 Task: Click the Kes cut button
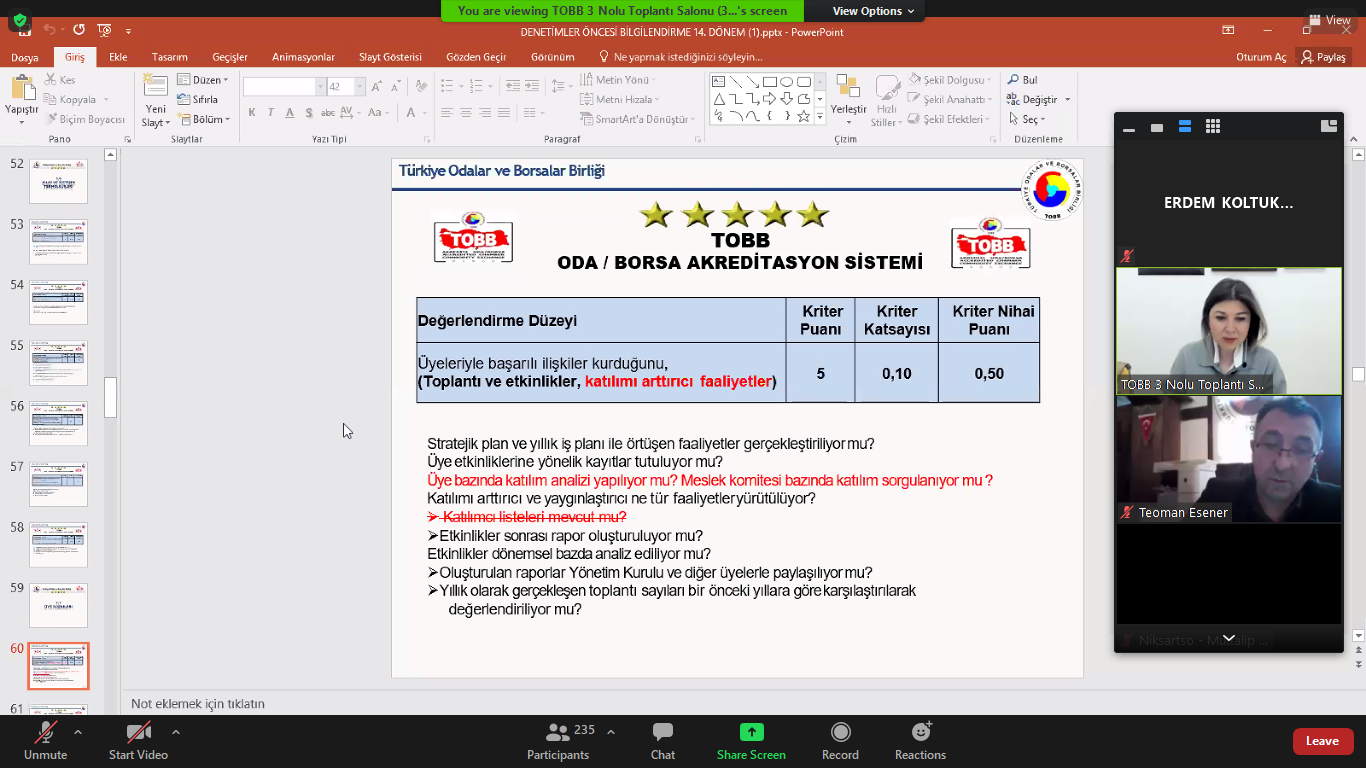point(59,80)
